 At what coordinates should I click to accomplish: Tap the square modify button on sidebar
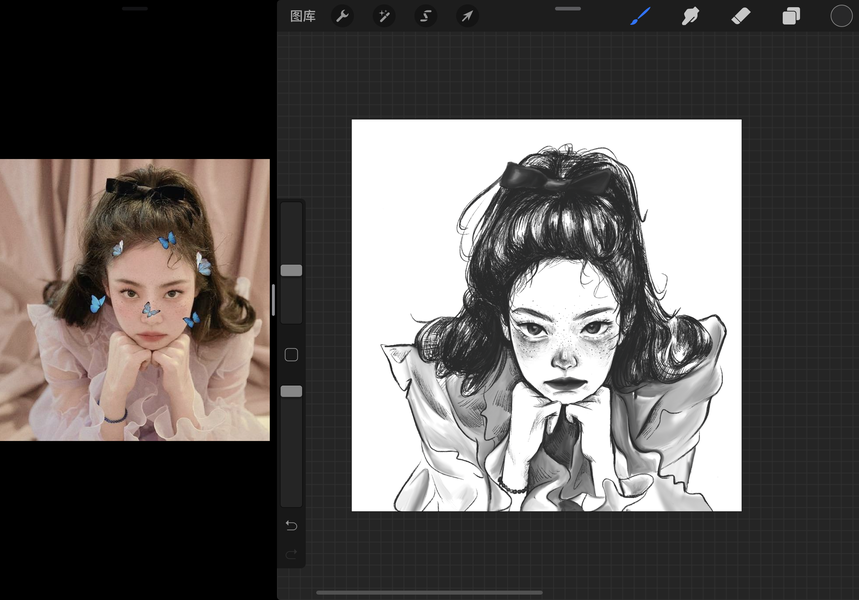pos(291,355)
